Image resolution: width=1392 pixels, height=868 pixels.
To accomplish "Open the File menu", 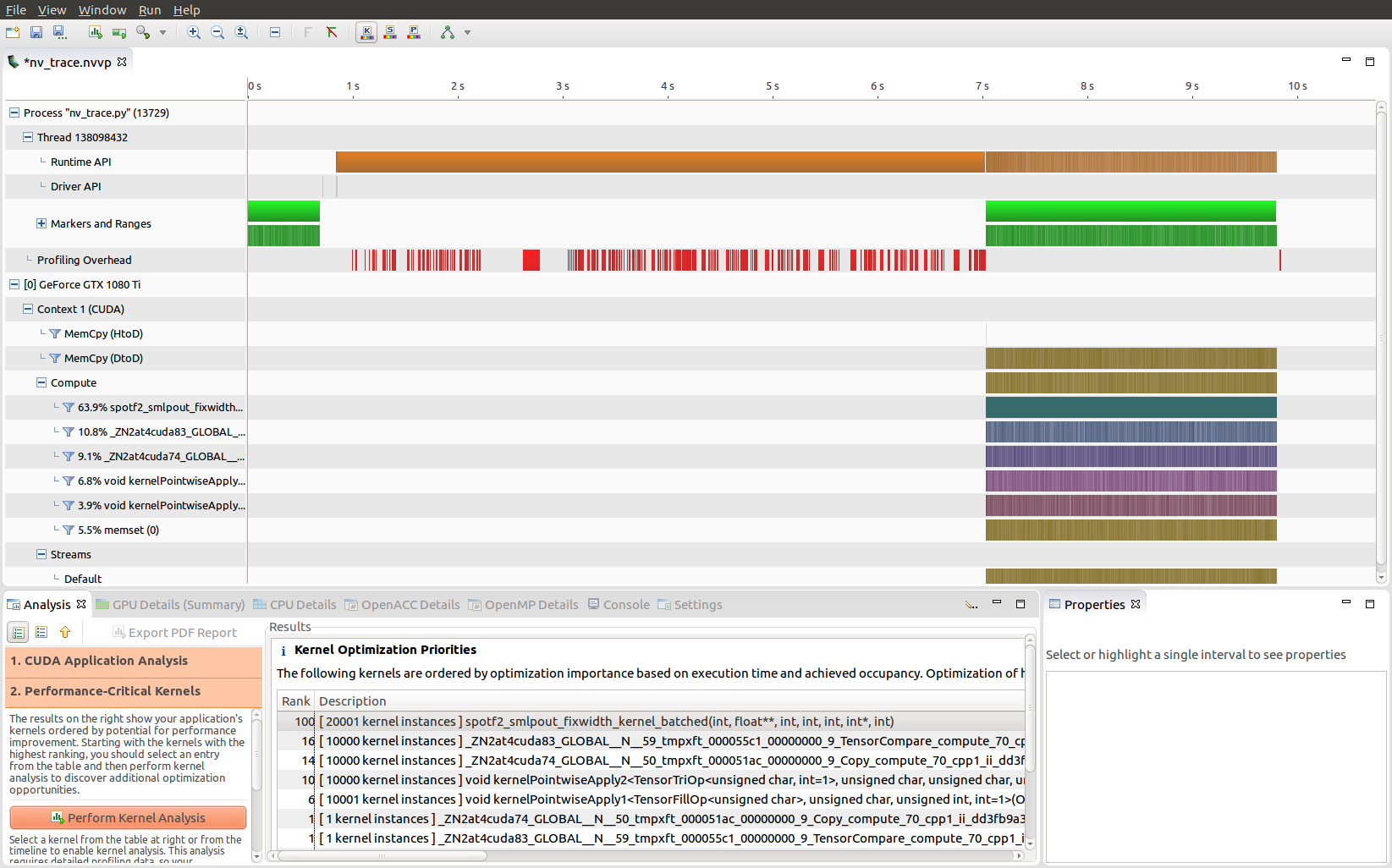I will (x=16, y=9).
